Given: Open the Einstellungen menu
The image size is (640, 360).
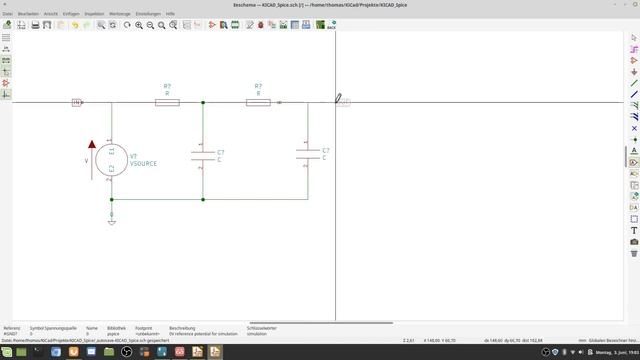Looking at the screenshot, I should tap(148, 14).
